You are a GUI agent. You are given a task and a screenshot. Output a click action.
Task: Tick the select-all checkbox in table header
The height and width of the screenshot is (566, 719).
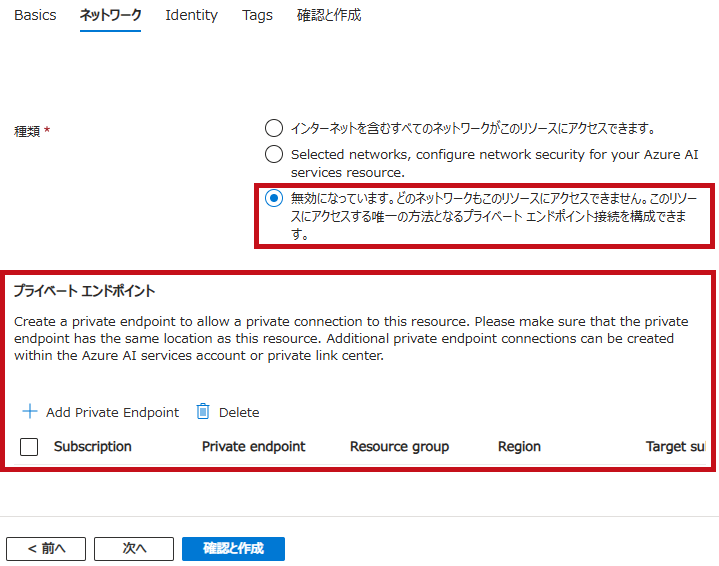tap(29, 447)
